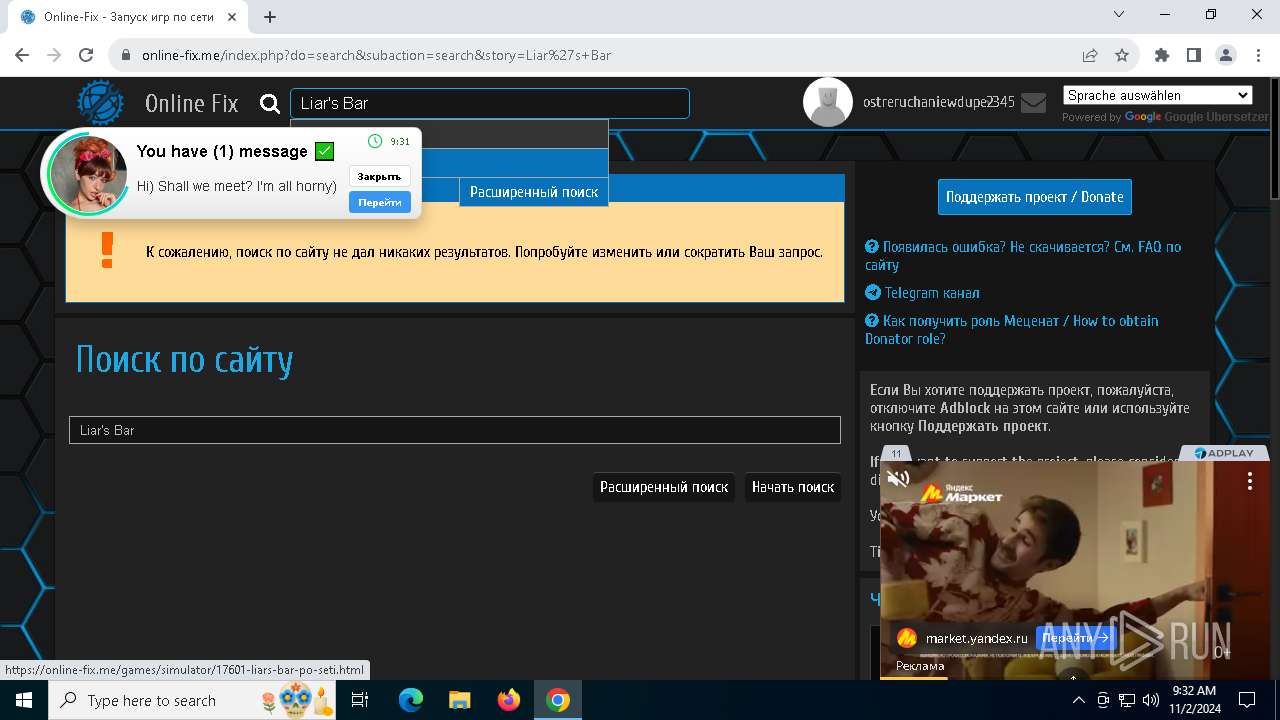Click the Расширенный поиск button below search field
Screen dimensions: 1280x720
coord(664,487)
